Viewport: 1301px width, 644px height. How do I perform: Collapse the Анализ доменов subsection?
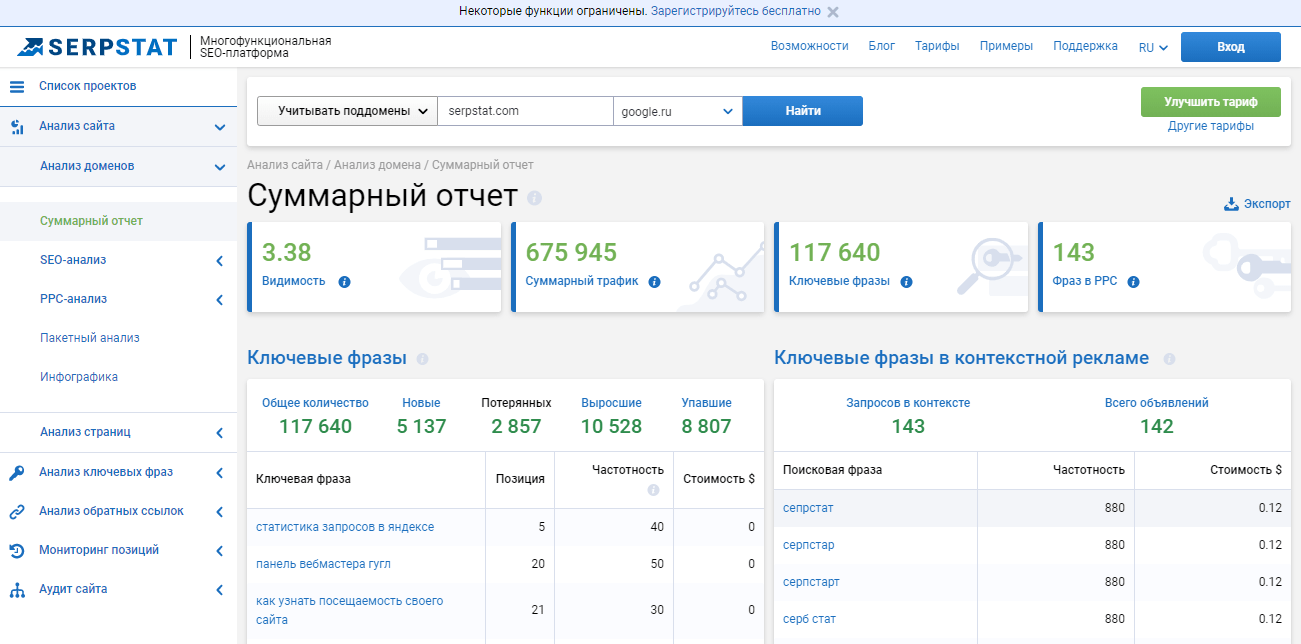[219, 167]
